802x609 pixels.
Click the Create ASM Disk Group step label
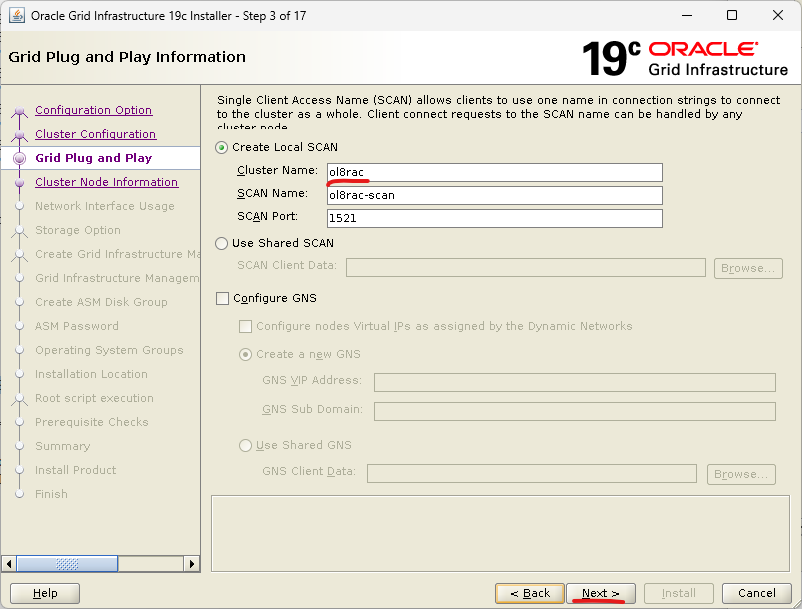(101, 302)
